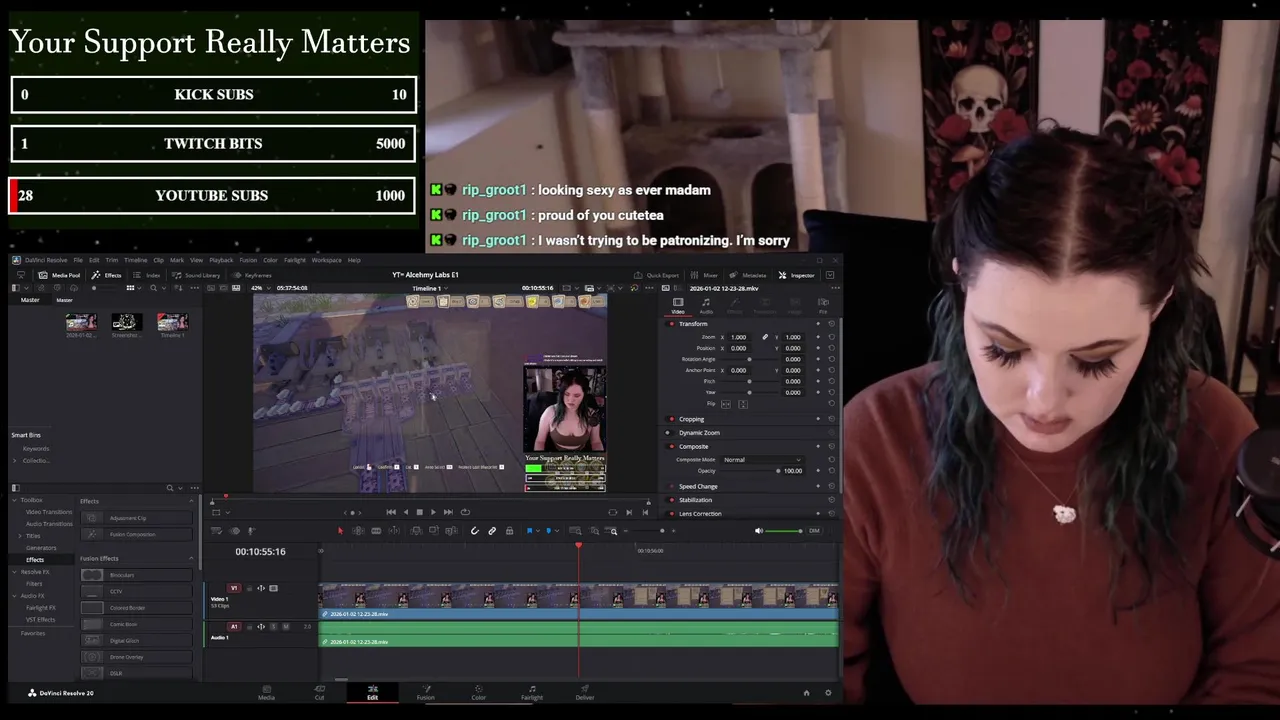Switch to the Color page
Viewport: 1280px width, 720px height.
pos(478,692)
